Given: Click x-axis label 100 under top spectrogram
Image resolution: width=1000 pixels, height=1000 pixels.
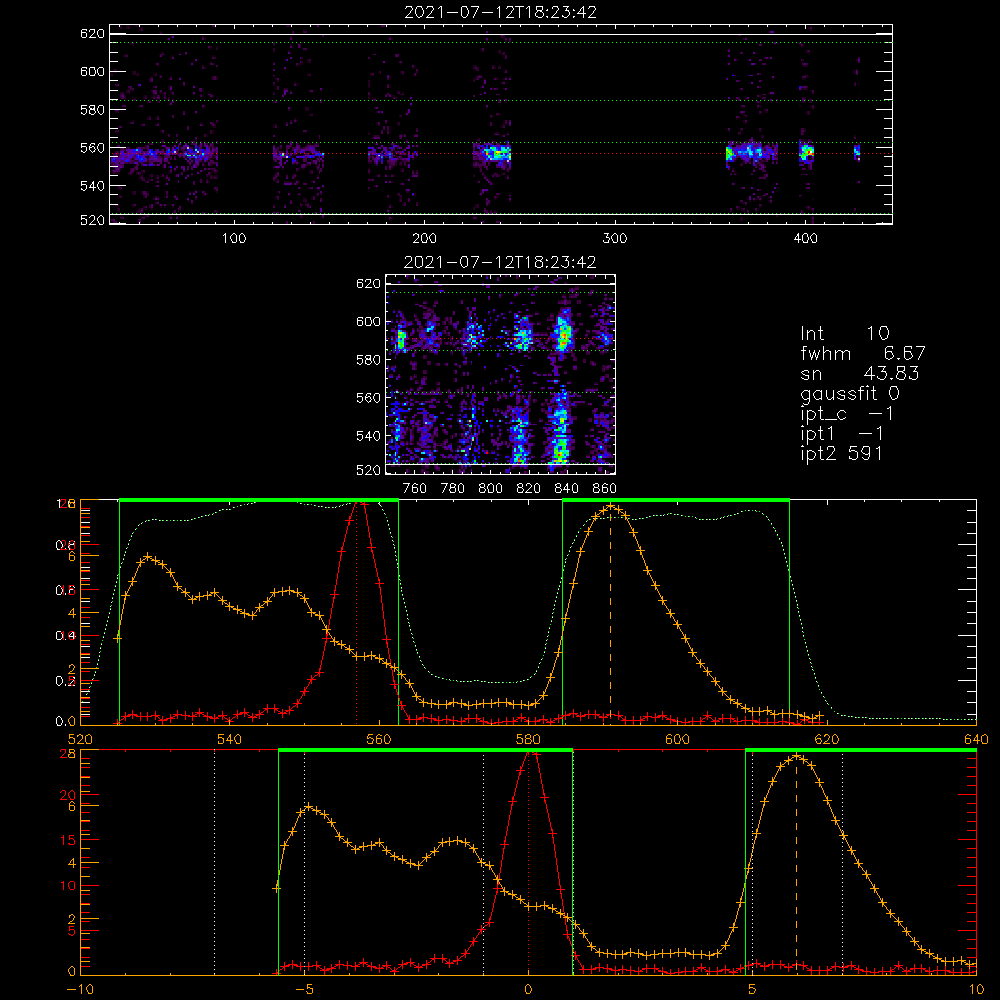Looking at the screenshot, I should pos(234,238).
